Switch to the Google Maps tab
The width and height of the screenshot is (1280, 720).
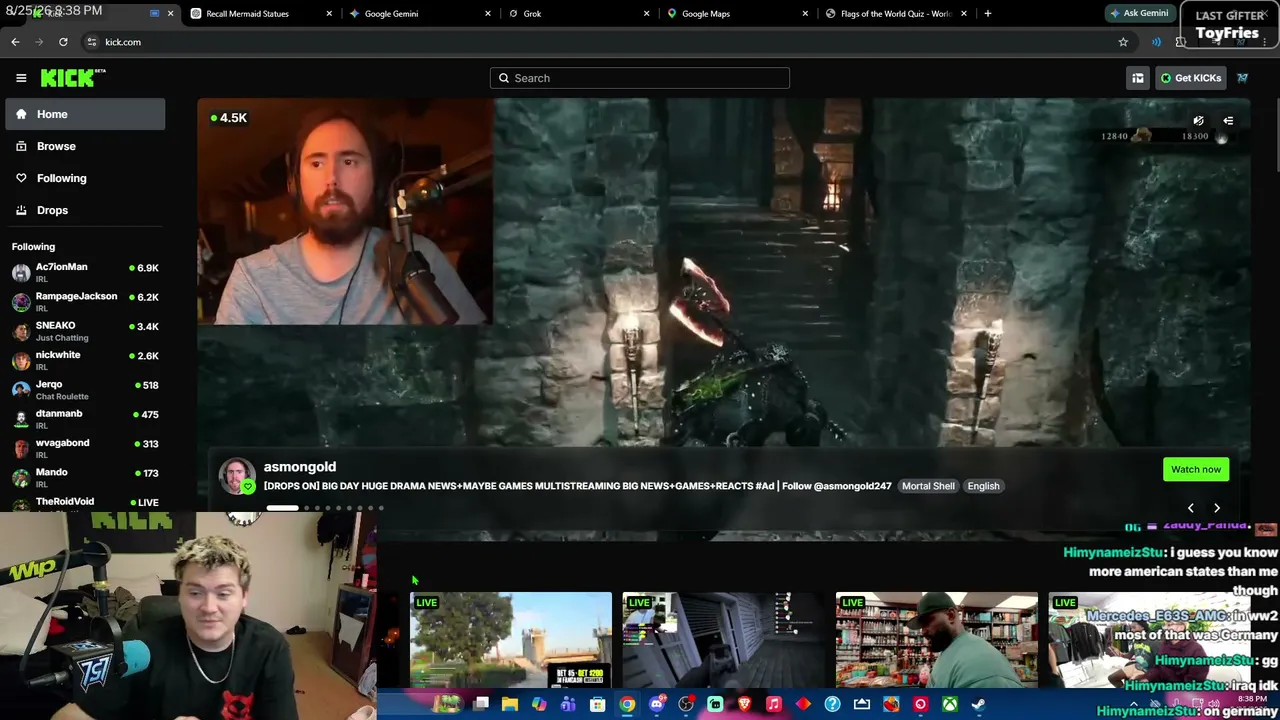point(737,14)
